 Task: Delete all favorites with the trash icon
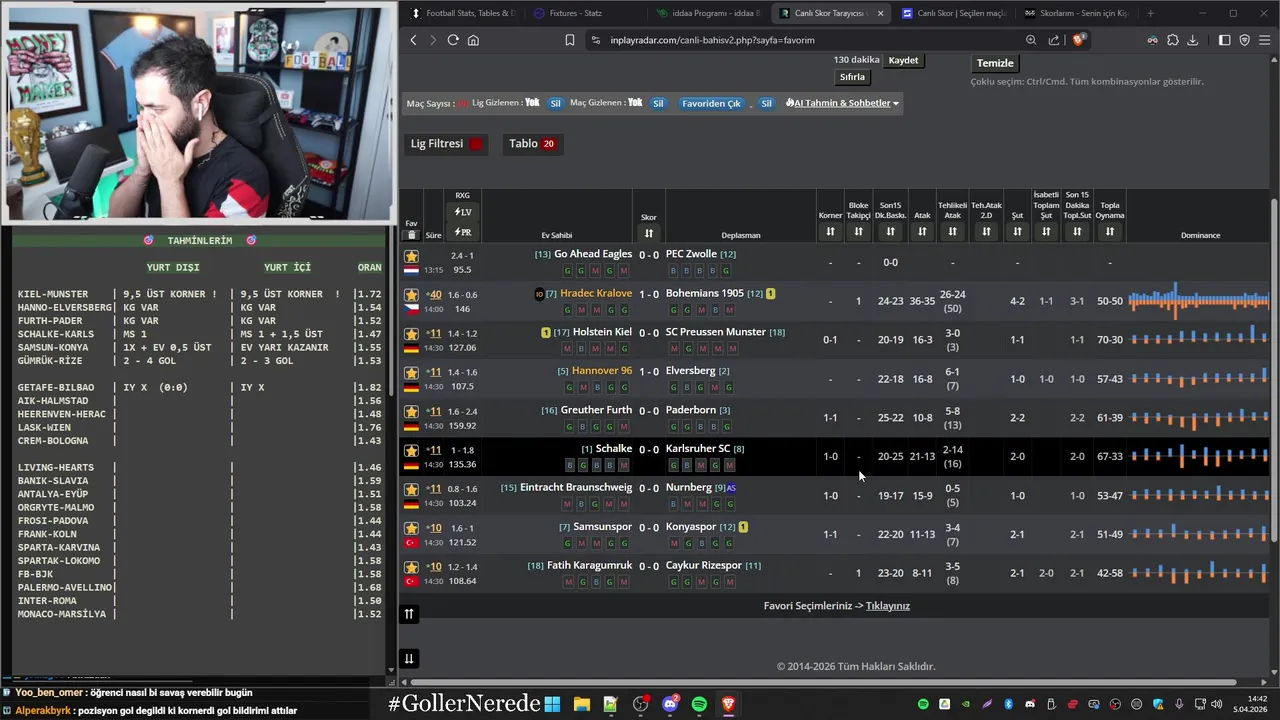point(411,236)
